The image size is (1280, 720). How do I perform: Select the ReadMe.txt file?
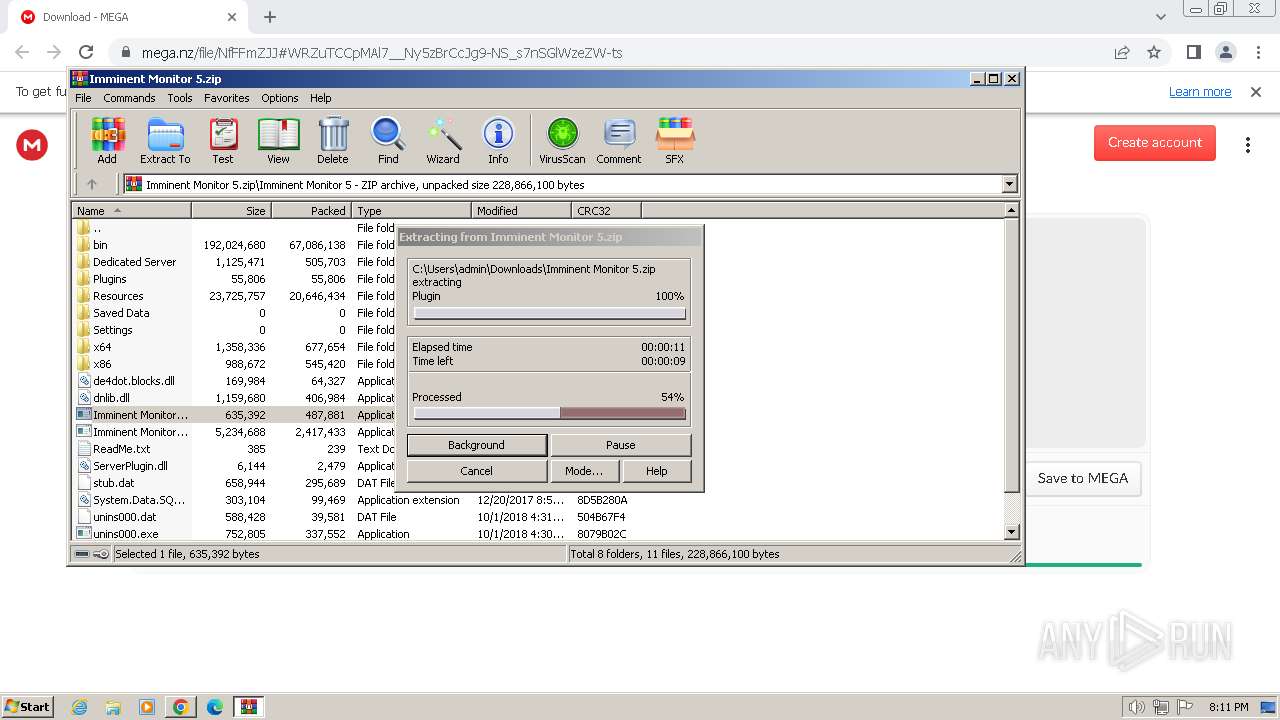click(x=121, y=449)
